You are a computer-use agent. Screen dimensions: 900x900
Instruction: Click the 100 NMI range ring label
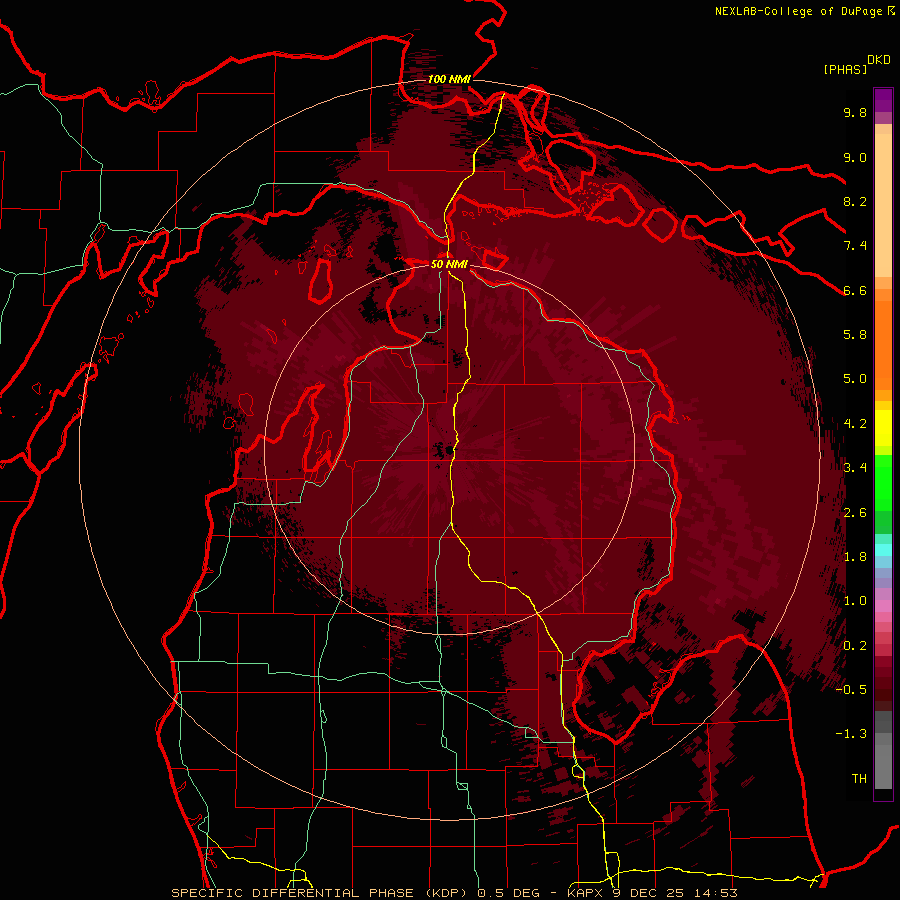(449, 79)
